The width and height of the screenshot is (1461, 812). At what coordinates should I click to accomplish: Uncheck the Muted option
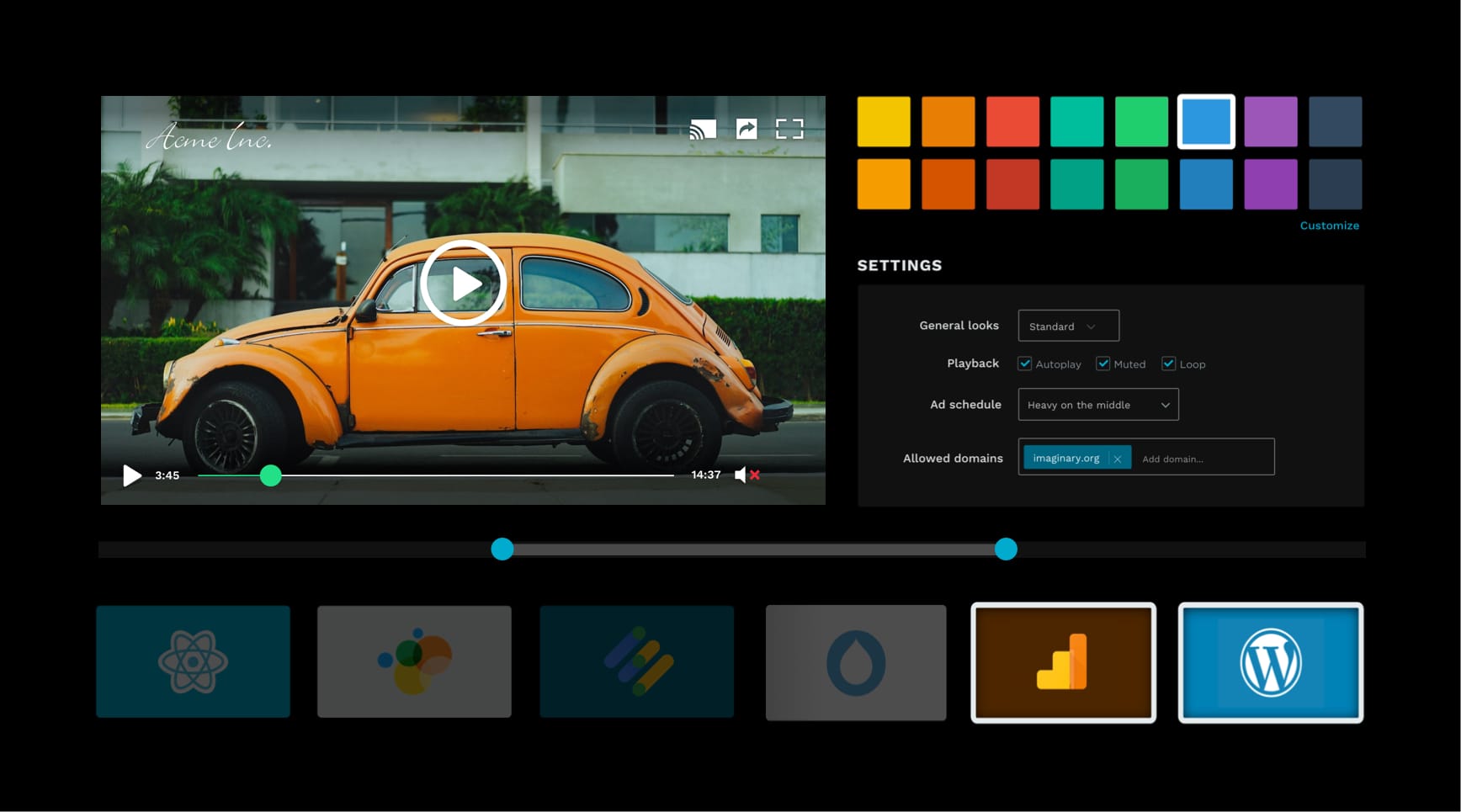coord(1103,364)
